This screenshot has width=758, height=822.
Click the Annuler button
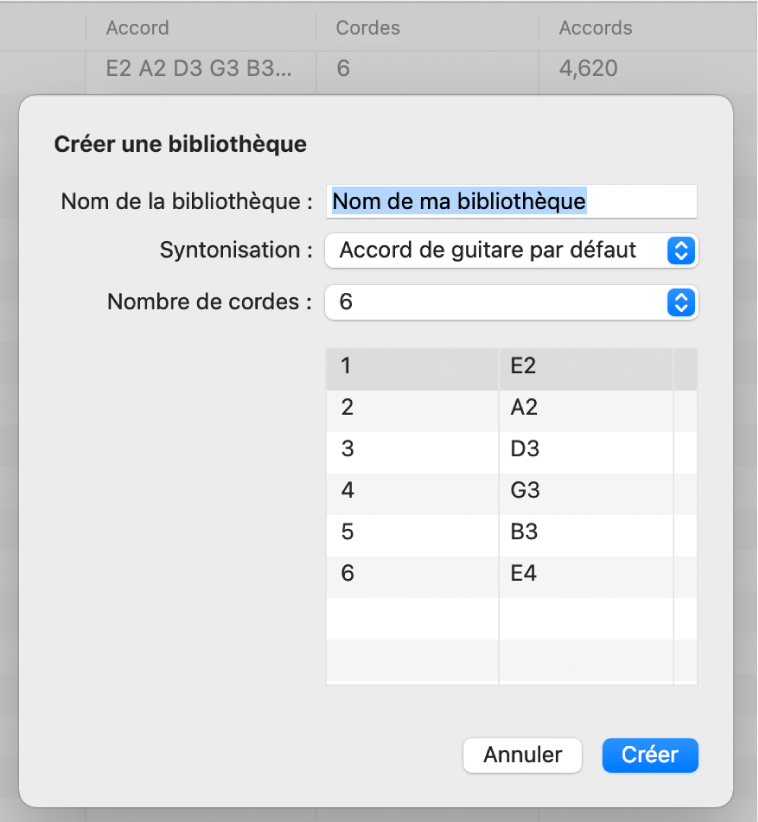click(x=522, y=756)
